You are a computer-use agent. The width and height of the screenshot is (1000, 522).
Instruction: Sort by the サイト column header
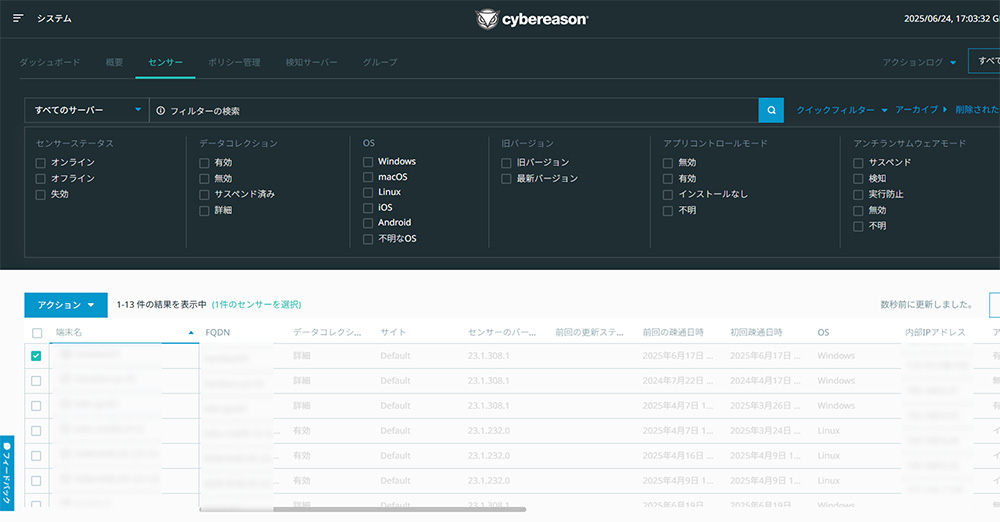(x=393, y=332)
